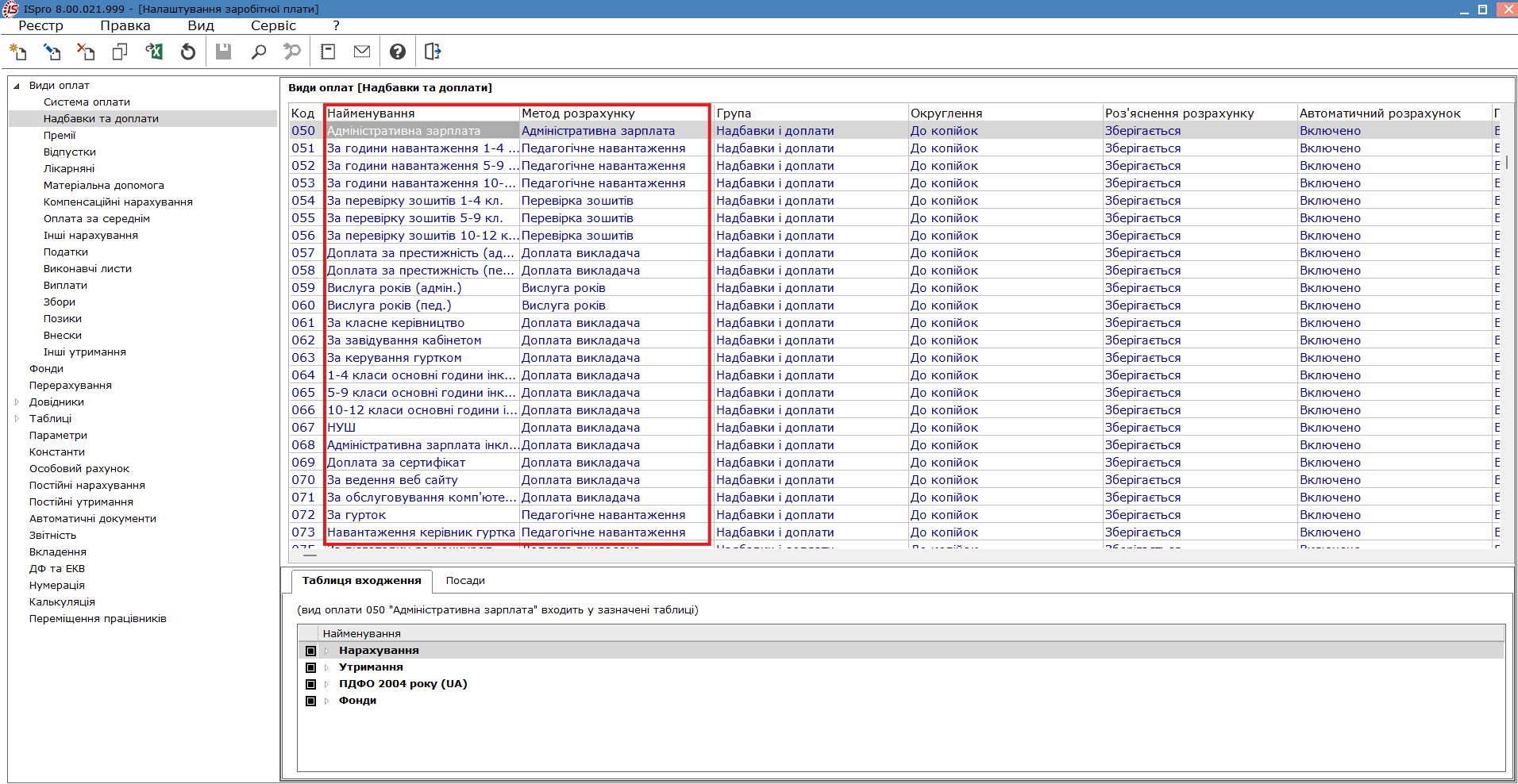Click the refresh arrow icon

pos(188,52)
